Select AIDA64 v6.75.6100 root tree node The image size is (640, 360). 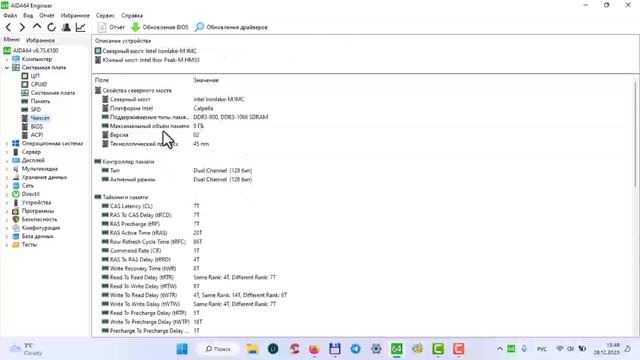point(36,51)
